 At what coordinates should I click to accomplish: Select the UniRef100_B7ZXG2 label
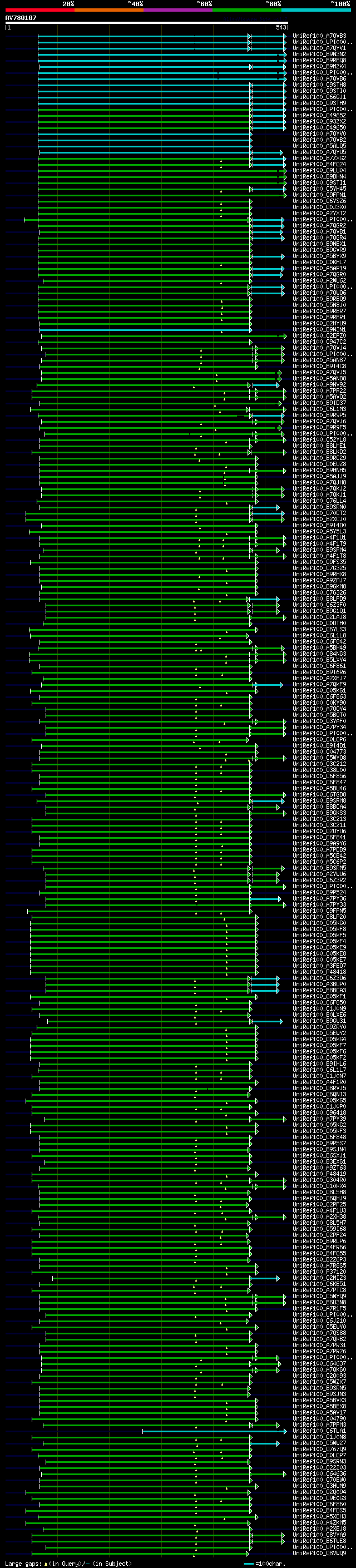[319, 159]
